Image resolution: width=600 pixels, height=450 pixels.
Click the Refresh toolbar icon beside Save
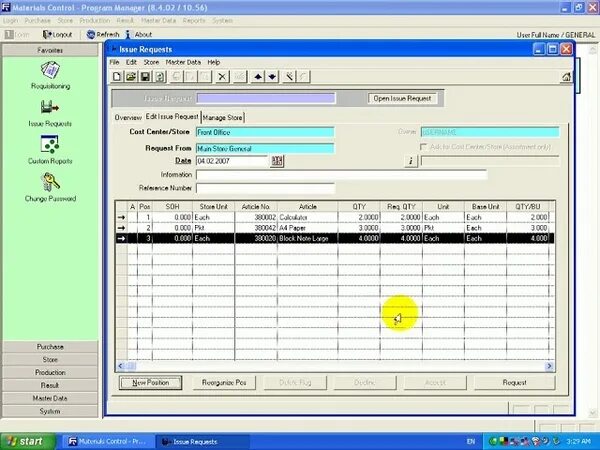[160, 77]
